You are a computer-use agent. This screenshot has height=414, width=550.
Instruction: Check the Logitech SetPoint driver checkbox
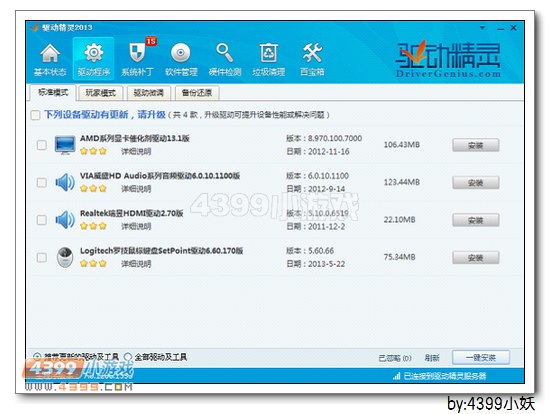42,258
